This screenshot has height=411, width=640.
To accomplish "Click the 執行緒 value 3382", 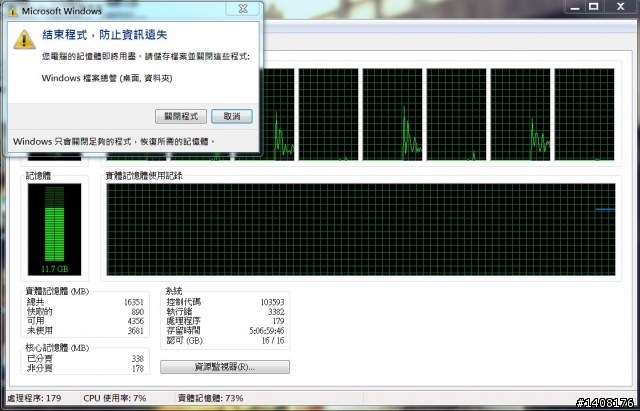I will (x=276, y=312).
